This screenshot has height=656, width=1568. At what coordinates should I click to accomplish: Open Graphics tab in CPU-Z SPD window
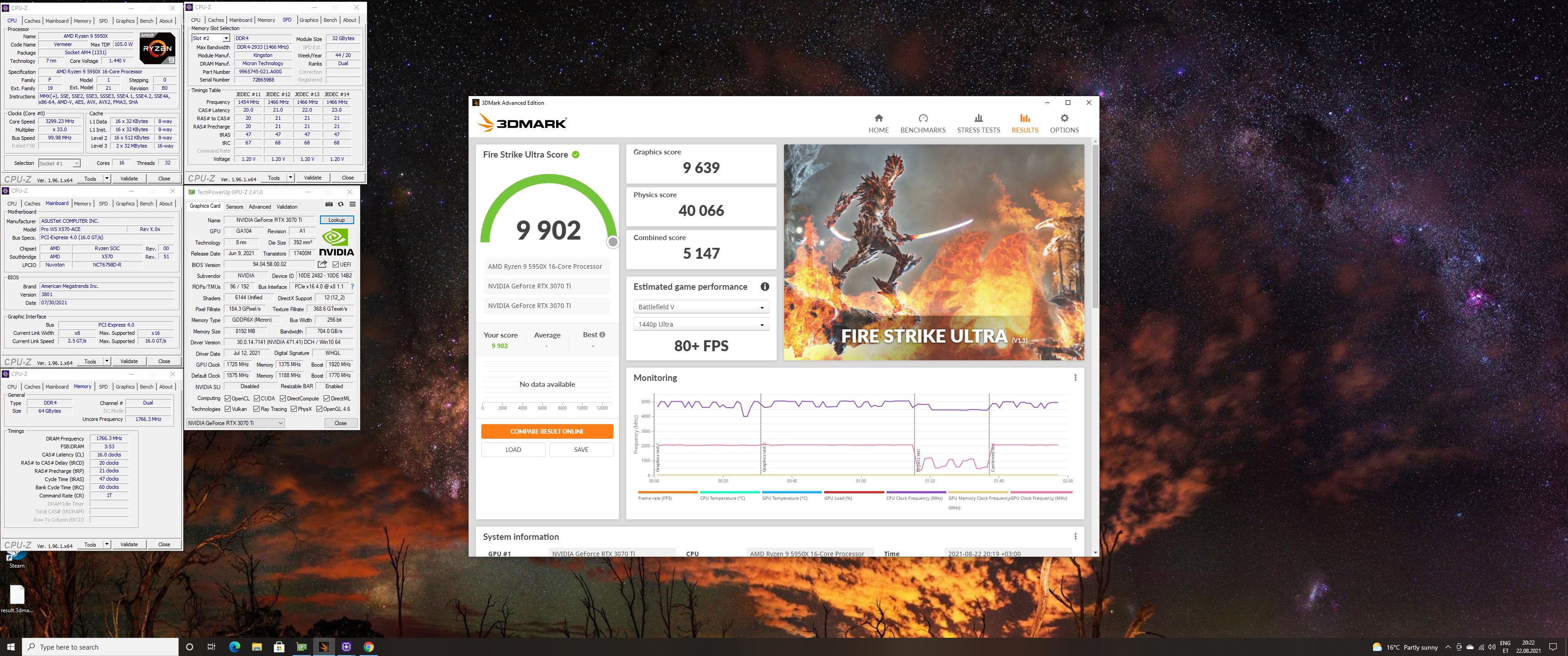[309, 20]
